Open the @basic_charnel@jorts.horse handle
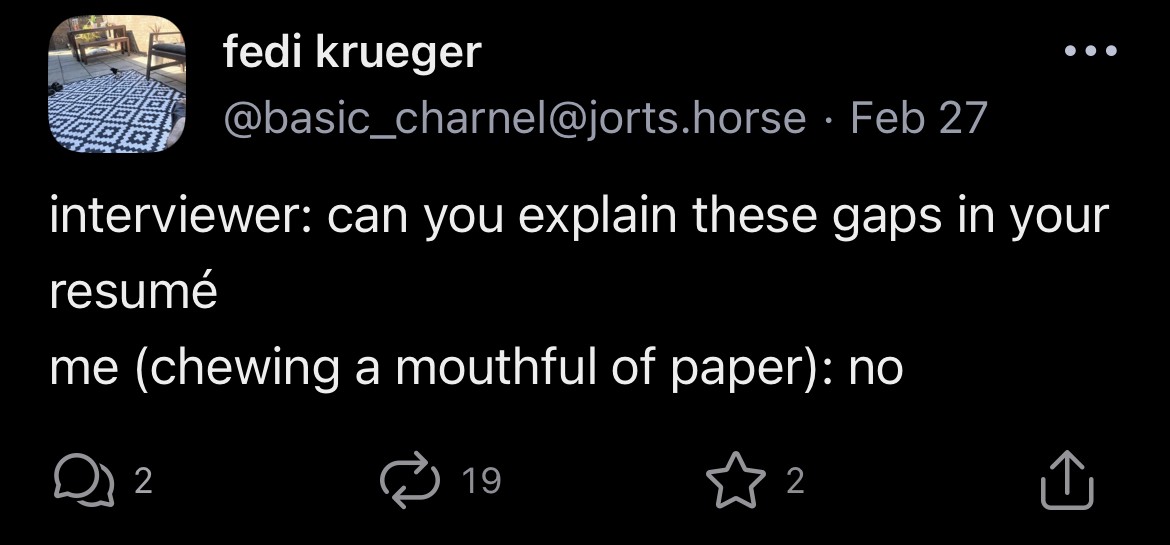 tap(515, 117)
